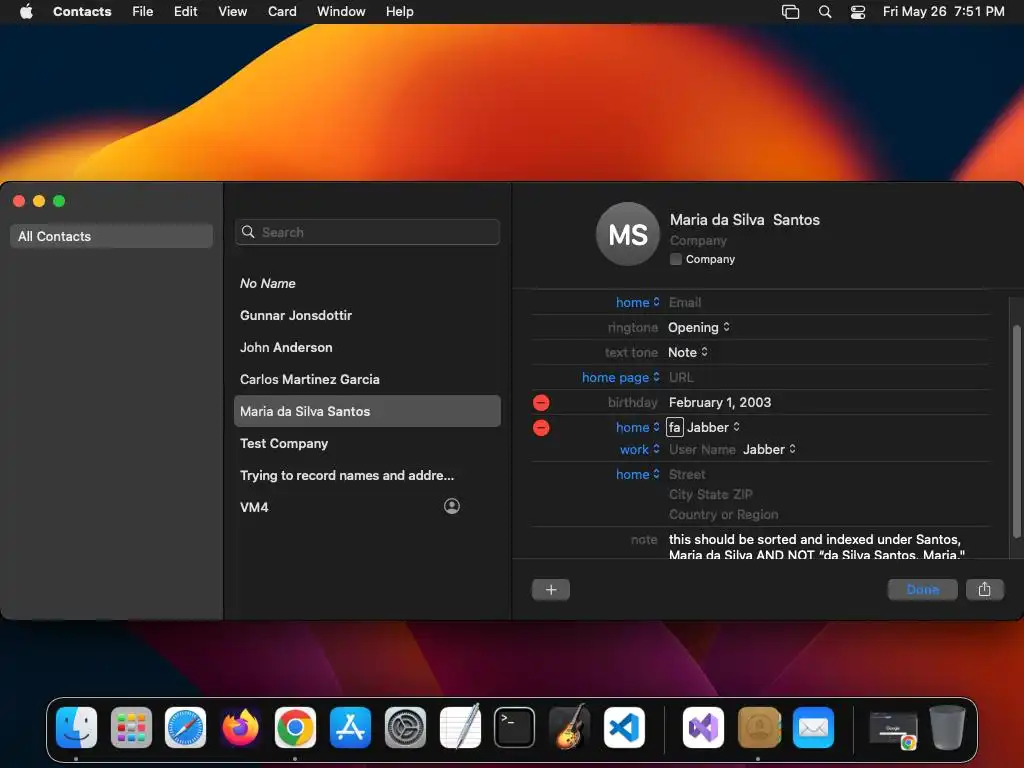The image size is (1024, 768).
Task: Open the Jabber service dropdown beside fa
Action: click(714, 427)
